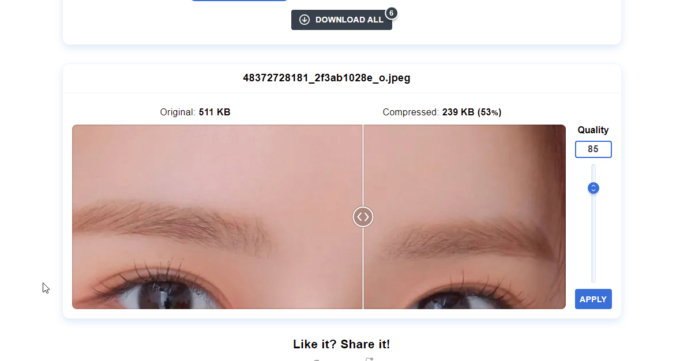
Task: Click the image comparison divider handle
Action: [363, 217]
